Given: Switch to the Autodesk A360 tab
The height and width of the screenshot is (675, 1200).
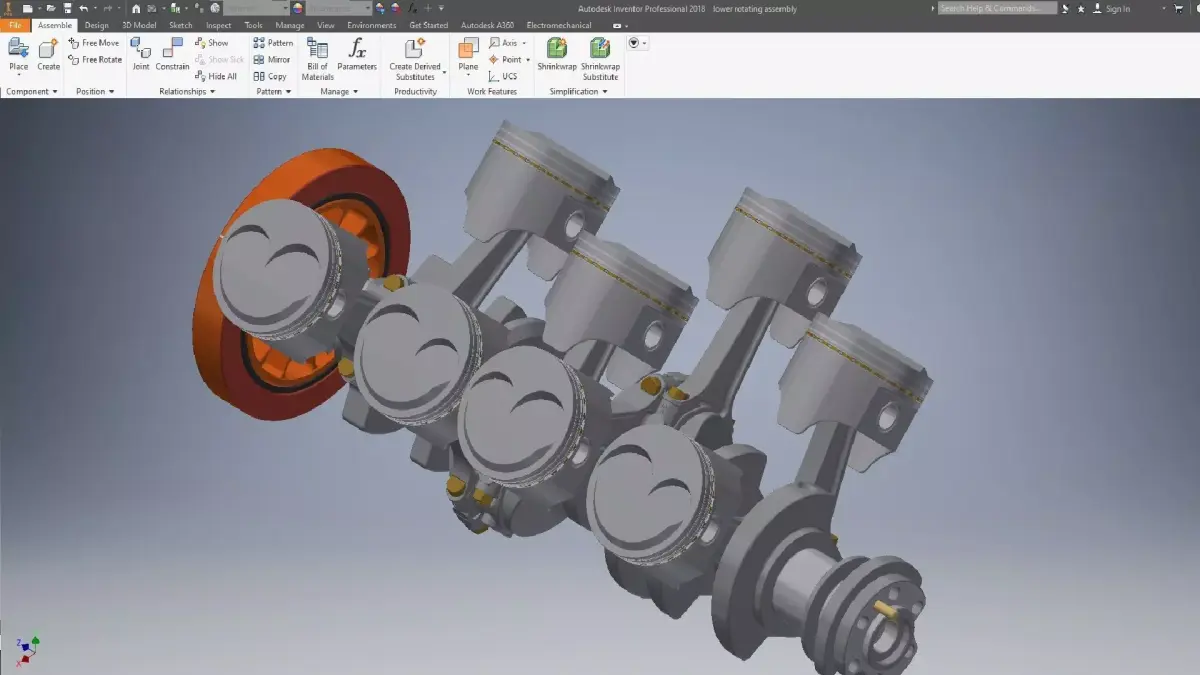Looking at the screenshot, I should click(x=489, y=25).
